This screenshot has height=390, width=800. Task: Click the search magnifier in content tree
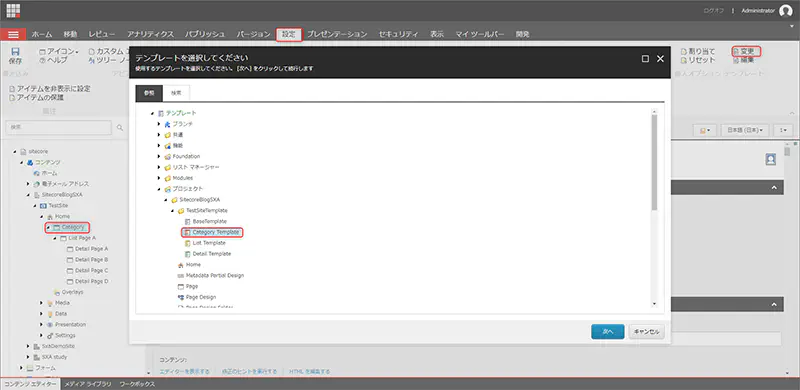click(120, 128)
